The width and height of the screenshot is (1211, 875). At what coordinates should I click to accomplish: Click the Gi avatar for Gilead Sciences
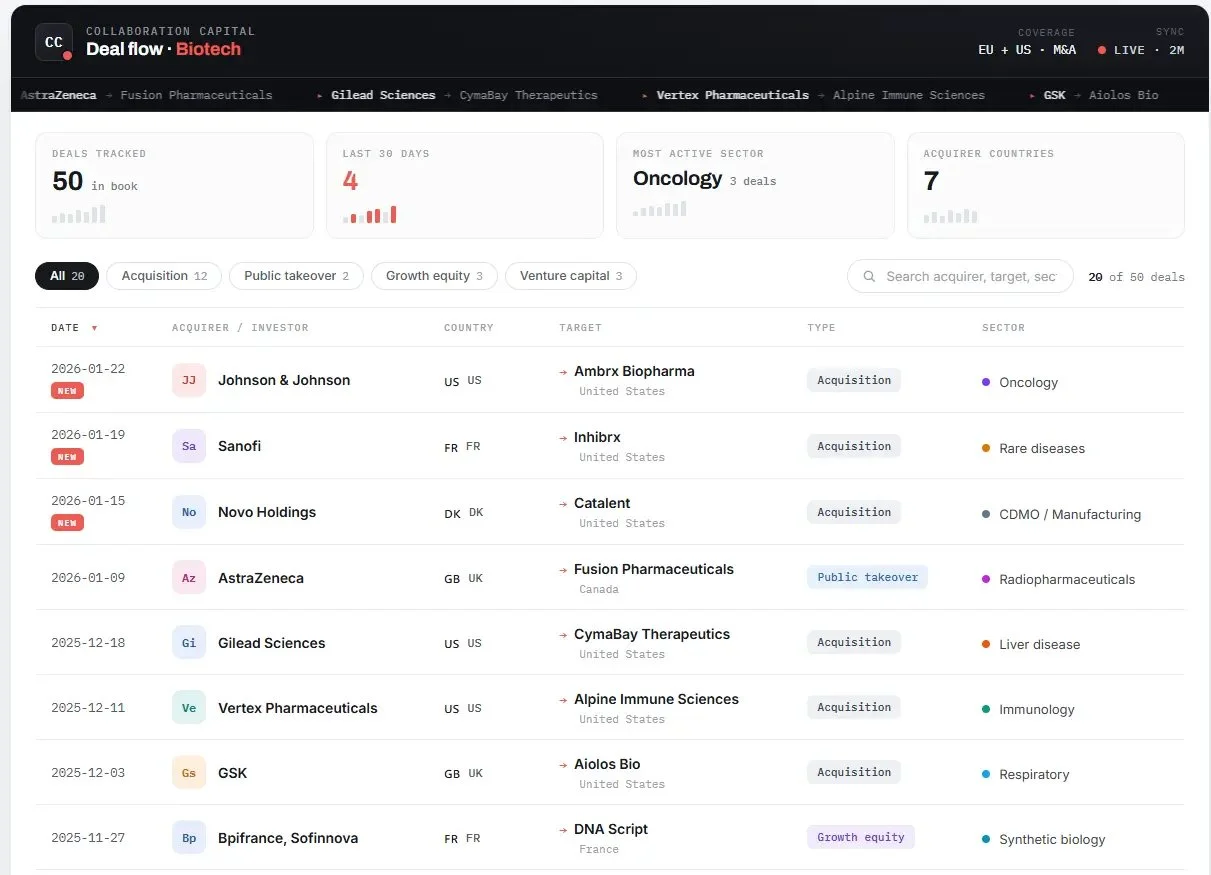click(189, 643)
